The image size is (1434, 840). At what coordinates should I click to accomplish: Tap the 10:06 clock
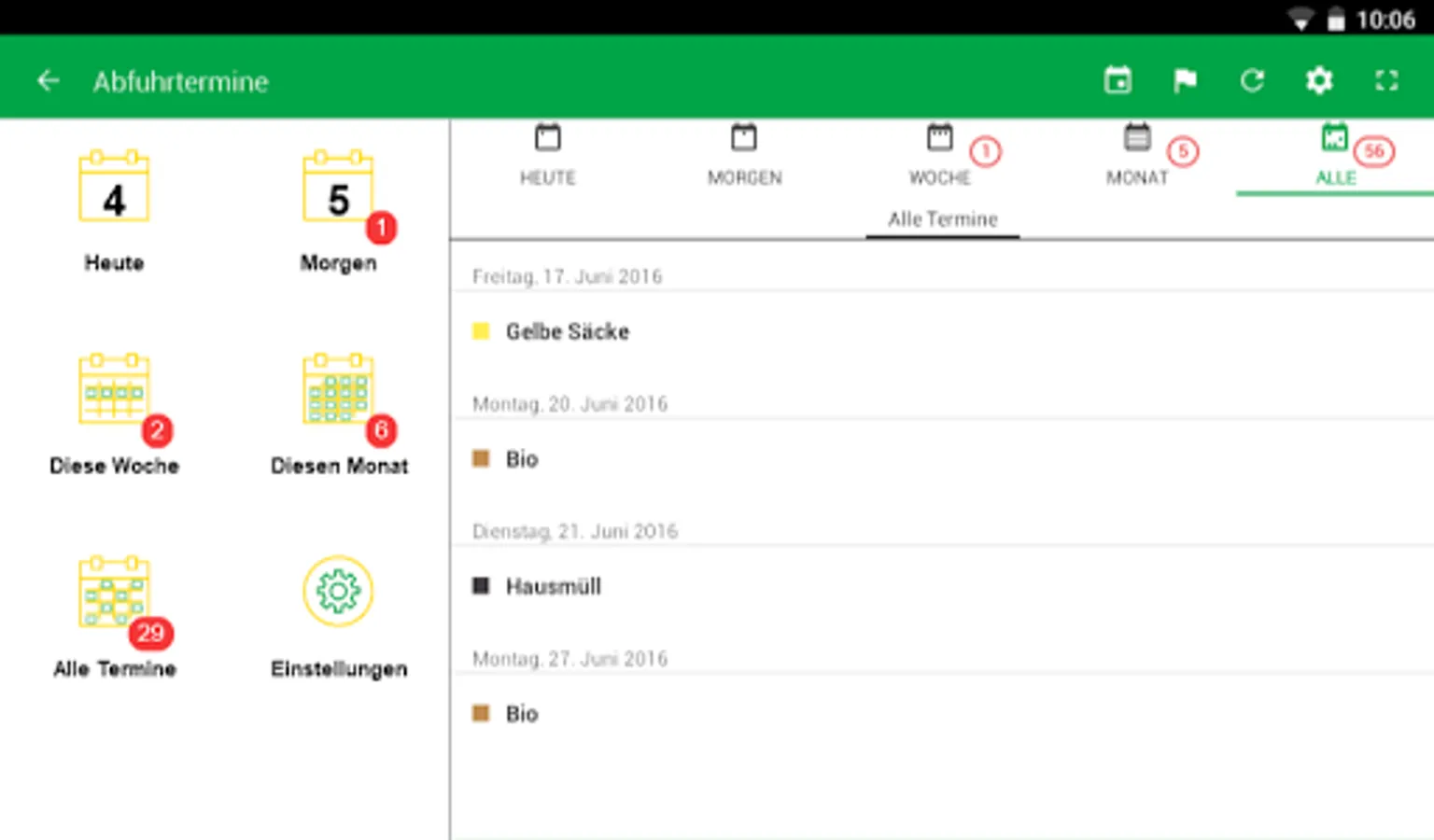pyautogui.click(x=1385, y=20)
